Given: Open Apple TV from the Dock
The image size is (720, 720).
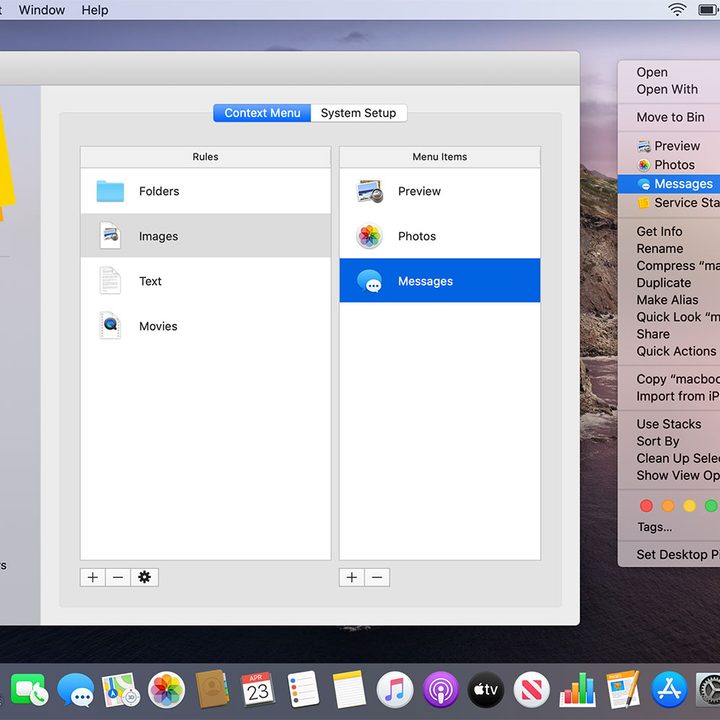Looking at the screenshot, I should tap(486, 690).
